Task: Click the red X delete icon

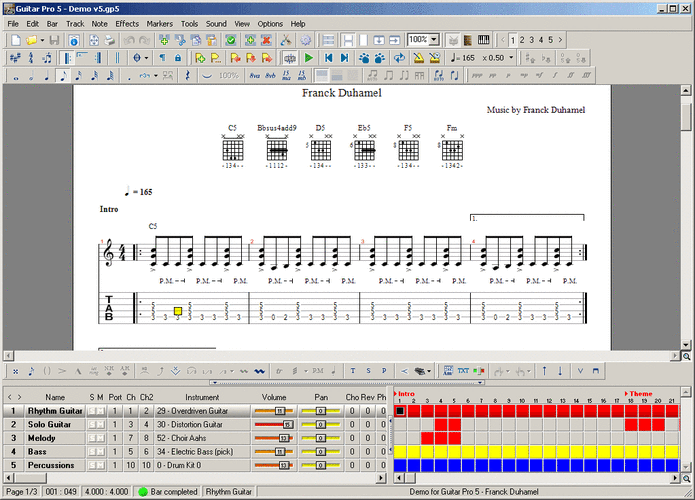Action: tap(266, 40)
